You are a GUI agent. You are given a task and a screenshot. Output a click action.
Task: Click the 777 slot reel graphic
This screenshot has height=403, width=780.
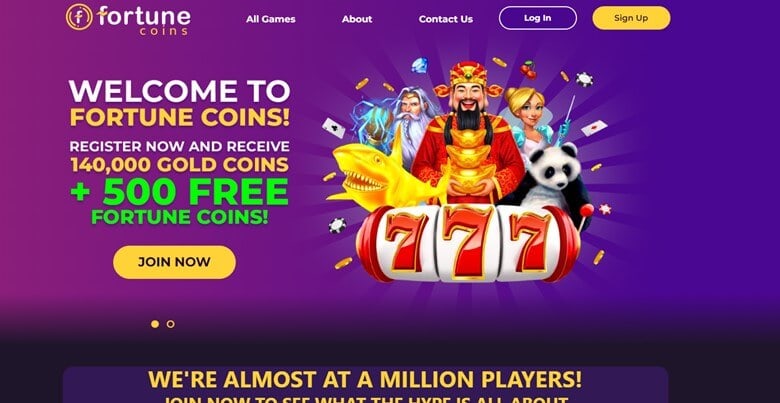pos(468,244)
